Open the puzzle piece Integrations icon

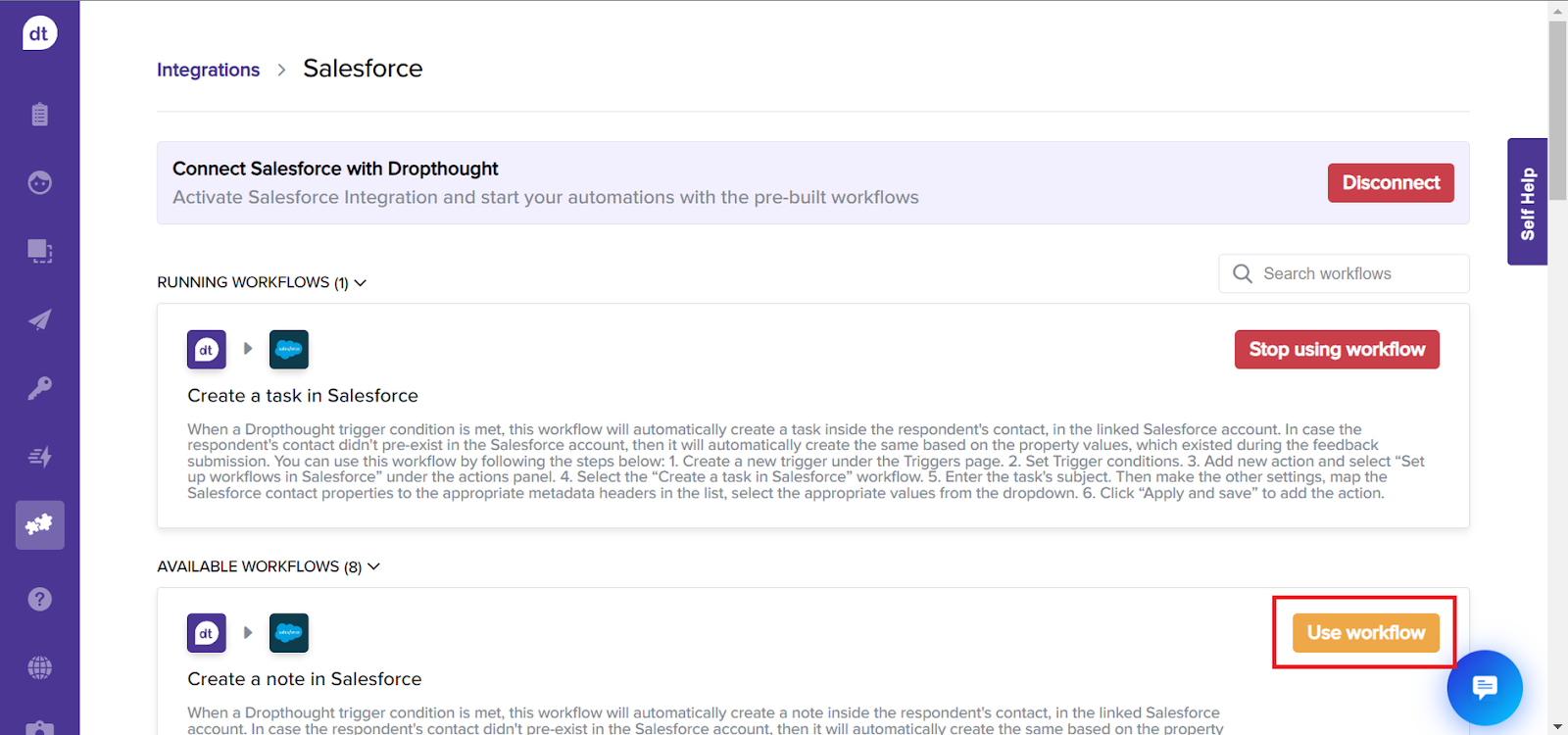pos(39,524)
